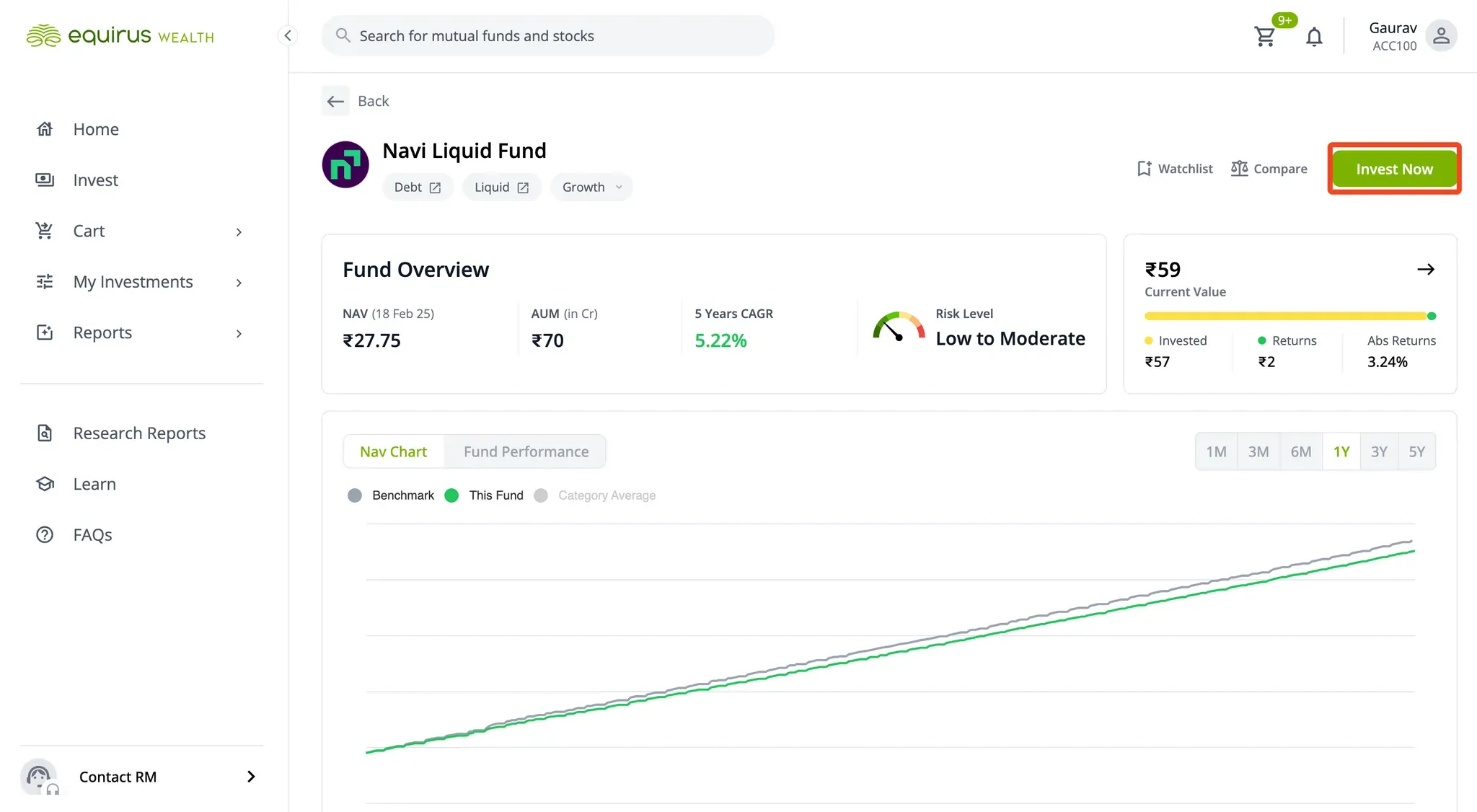The height and width of the screenshot is (812, 1477).
Task: Switch to the Fund Performance tab
Action: 526,451
